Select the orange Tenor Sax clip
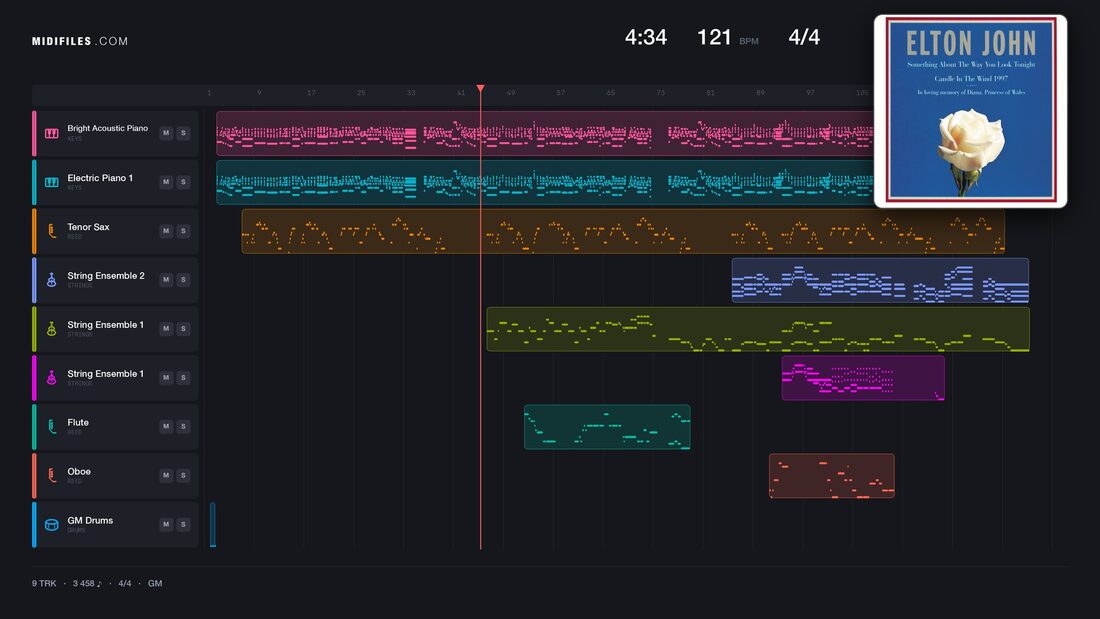Screen dimensions: 1100x619 tap(623, 231)
